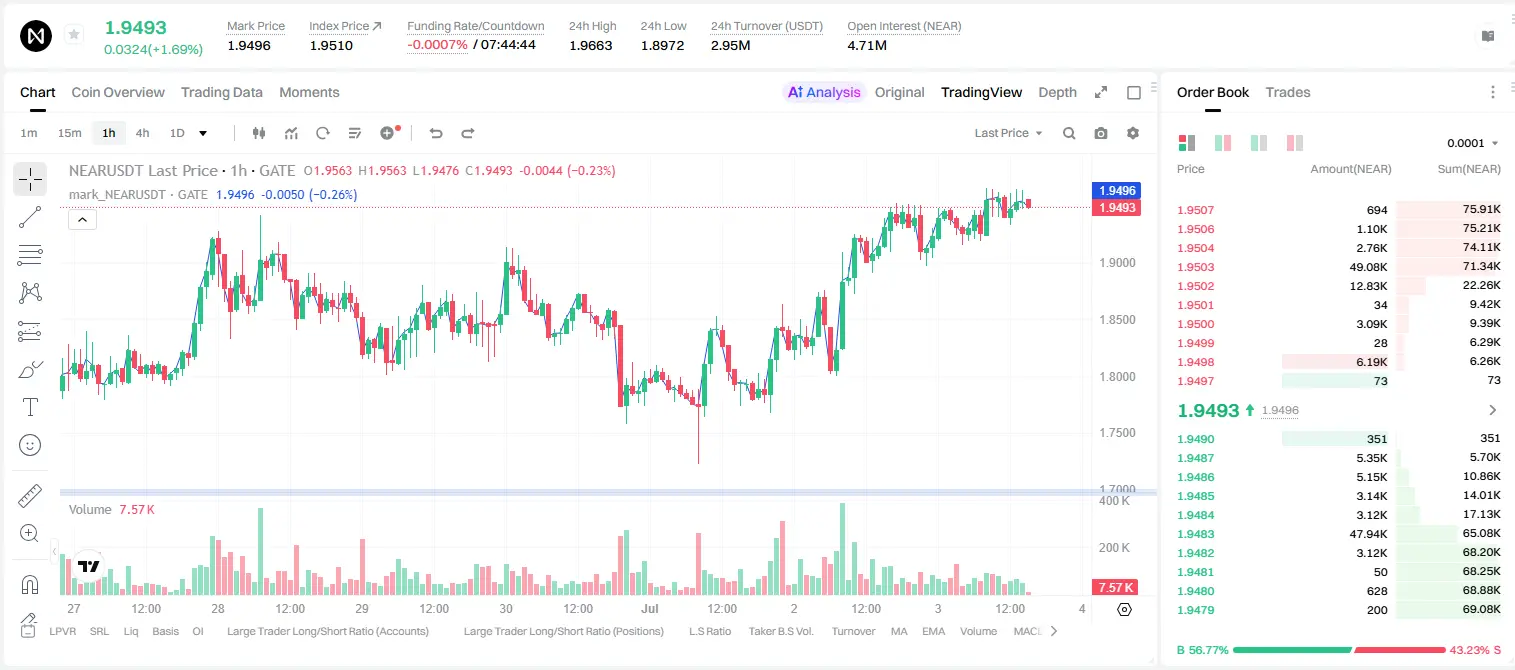Switch to the Trades tab
This screenshot has width=1515, height=670.
pyautogui.click(x=1287, y=92)
